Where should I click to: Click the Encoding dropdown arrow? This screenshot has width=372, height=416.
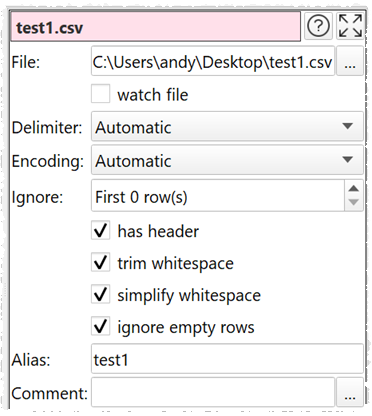pos(347,160)
